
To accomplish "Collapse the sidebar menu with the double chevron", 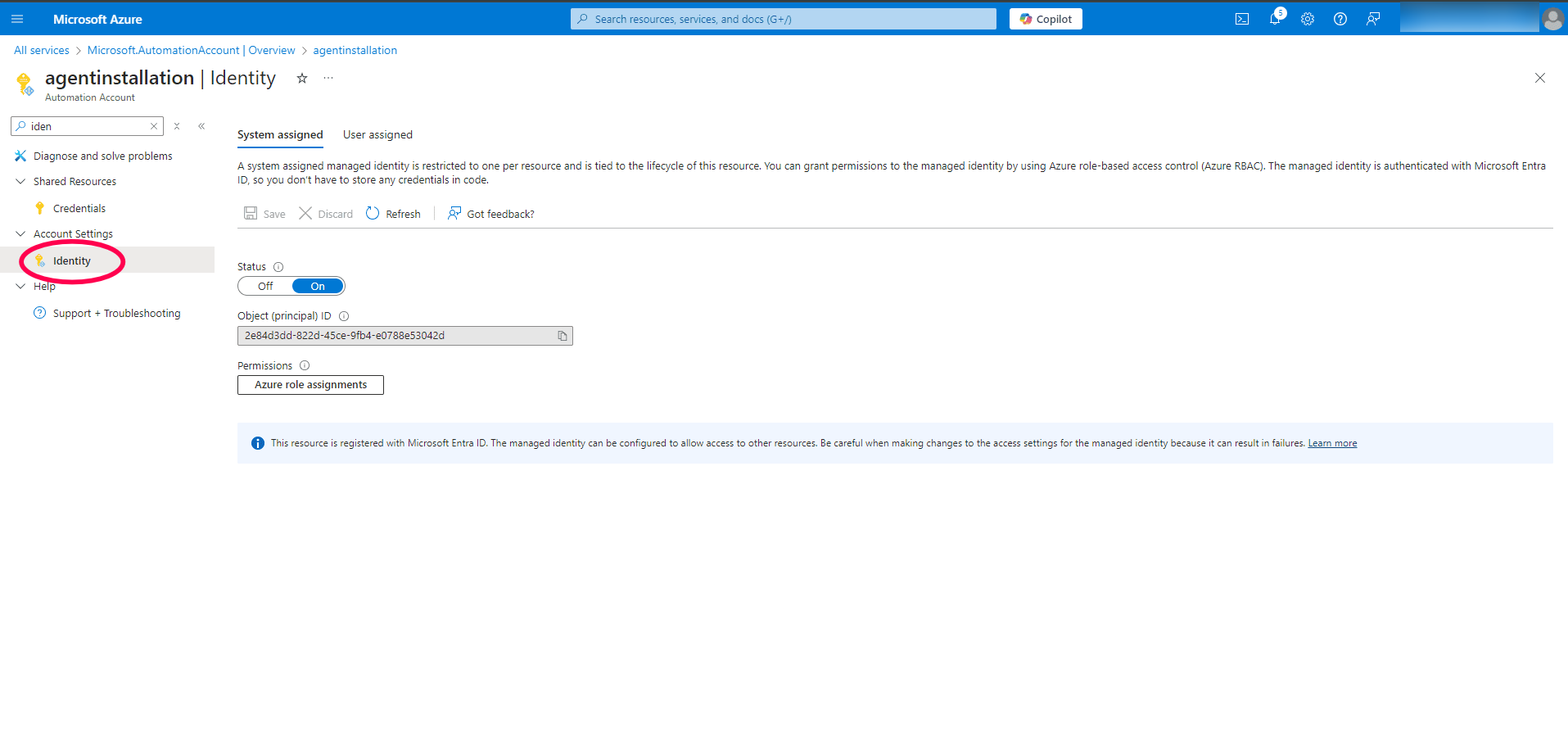I will (201, 126).
